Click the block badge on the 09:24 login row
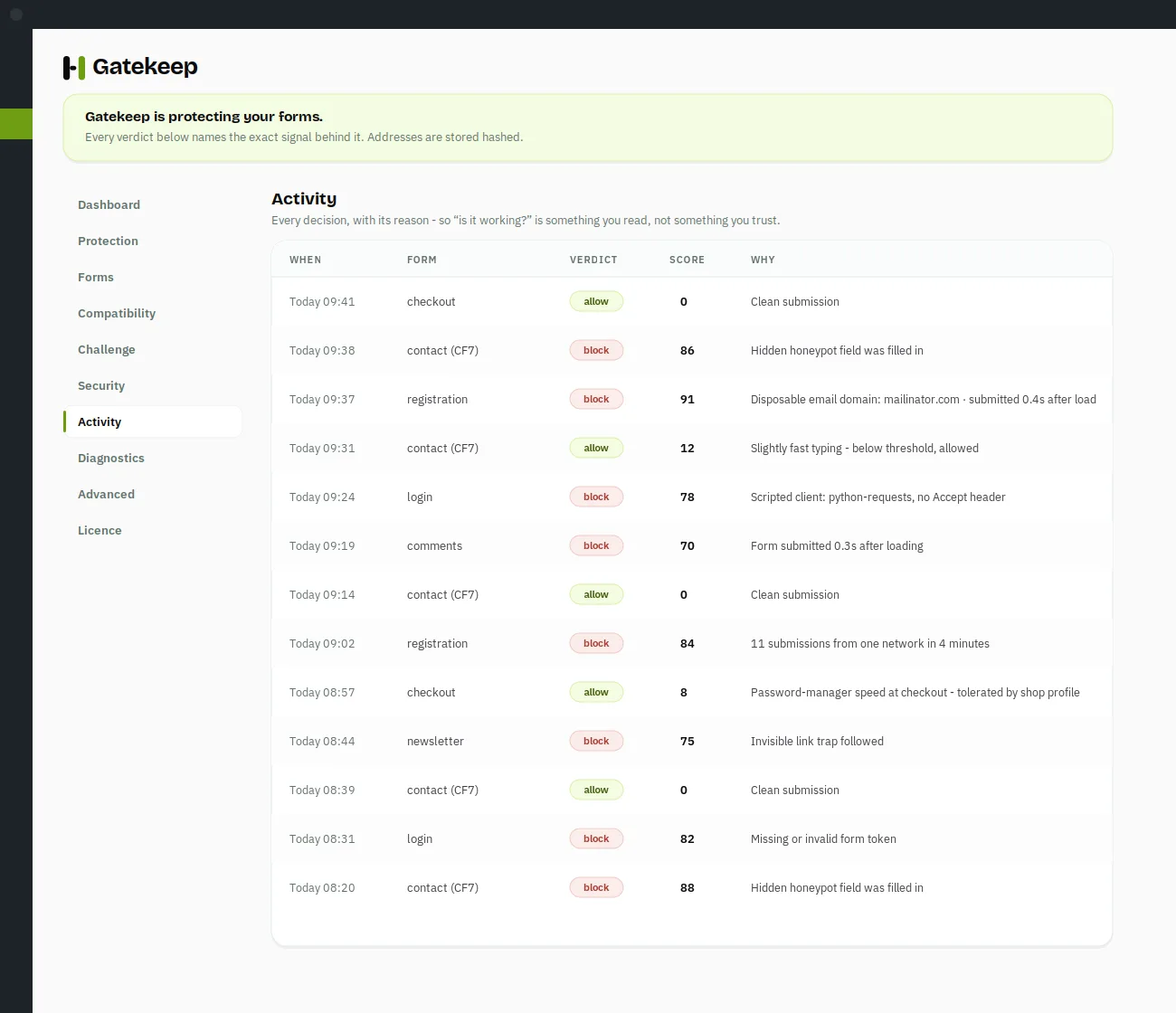Image resolution: width=1176 pixels, height=1013 pixels. coord(596,497)
